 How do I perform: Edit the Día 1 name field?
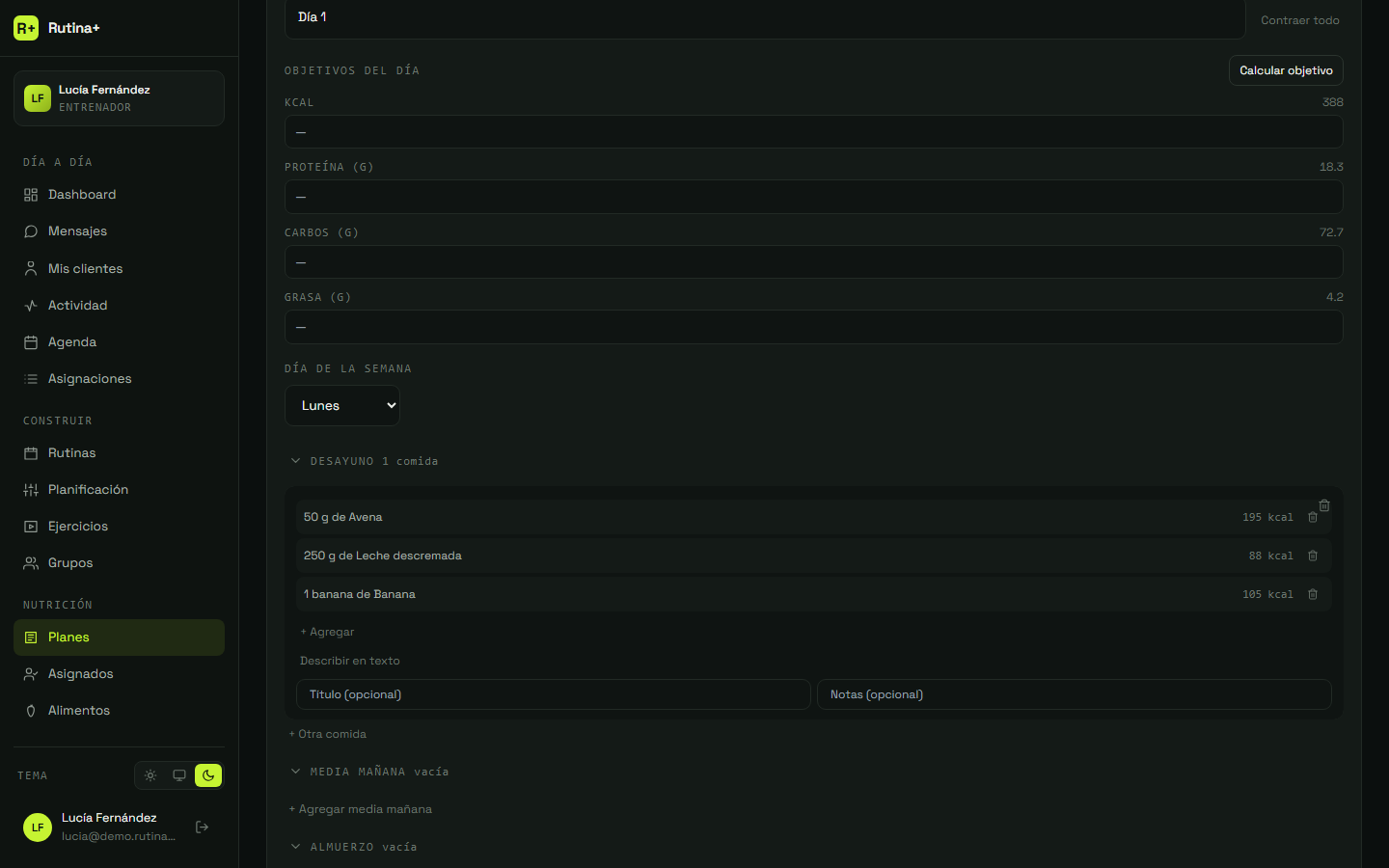(x=765, y=17)
